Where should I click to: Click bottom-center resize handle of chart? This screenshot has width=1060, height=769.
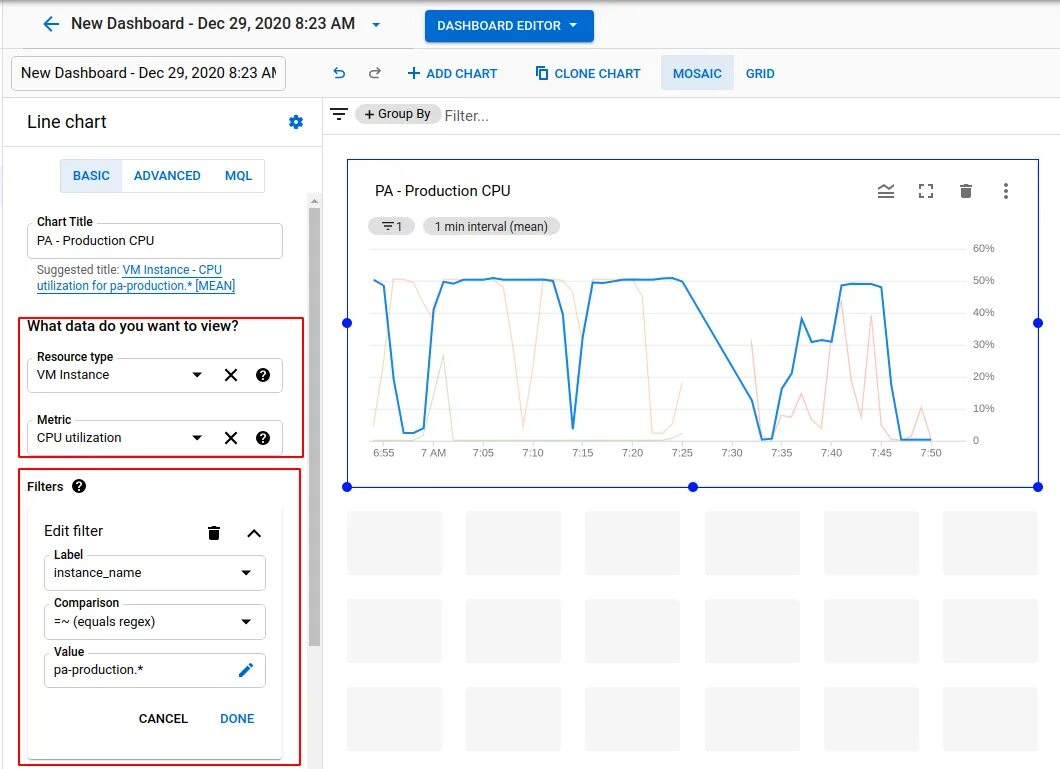[692, 487]
